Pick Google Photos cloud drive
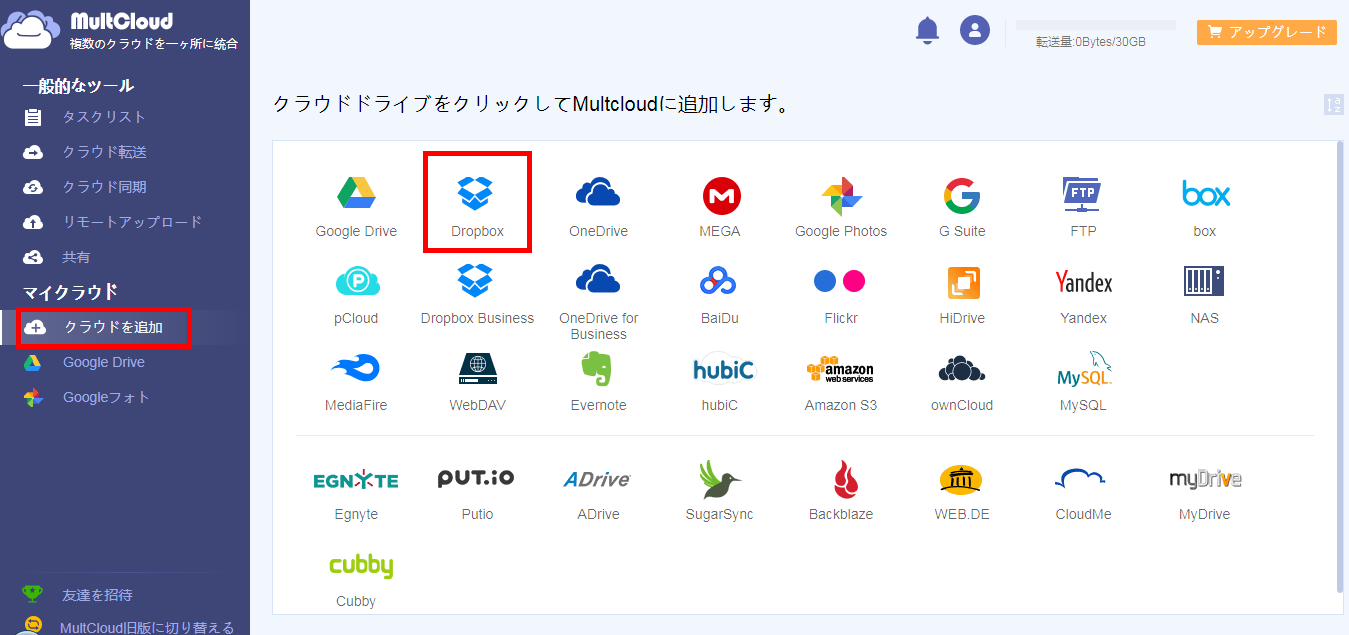Screen dimensions: 1349x635 pyautogui.click(x=841, y=207)
